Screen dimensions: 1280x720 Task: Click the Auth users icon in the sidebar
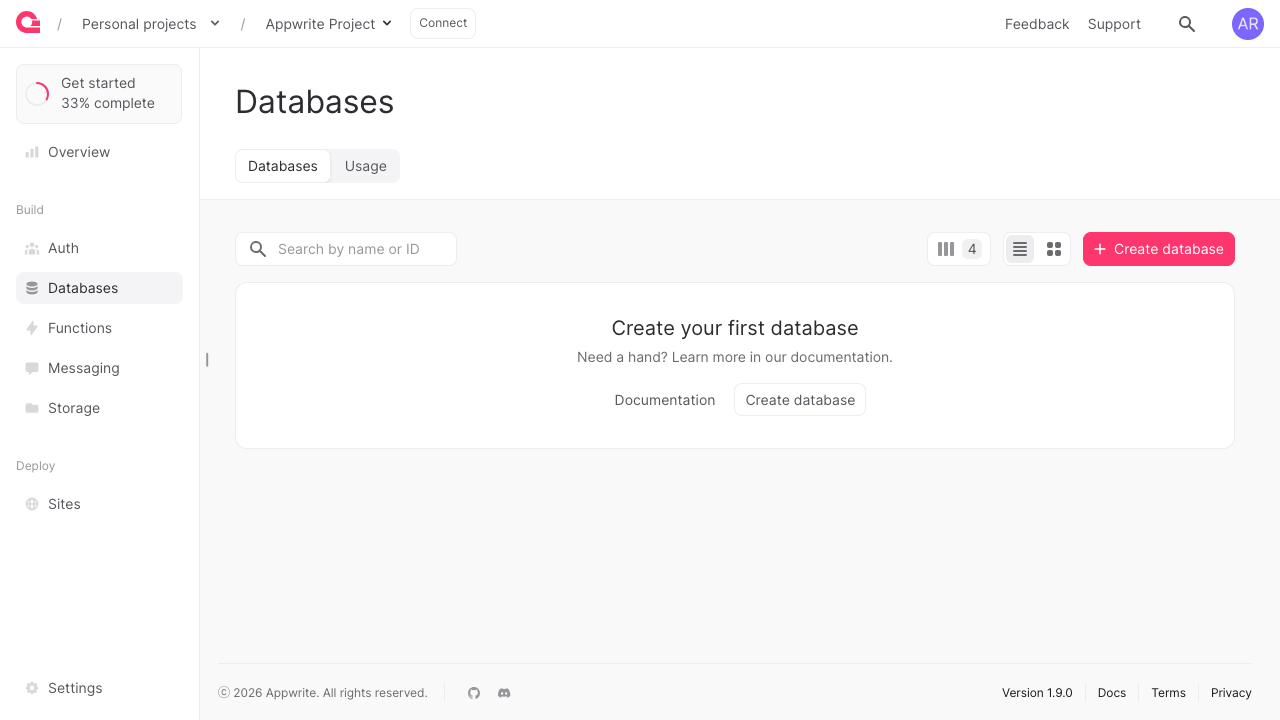pos(32,248)
